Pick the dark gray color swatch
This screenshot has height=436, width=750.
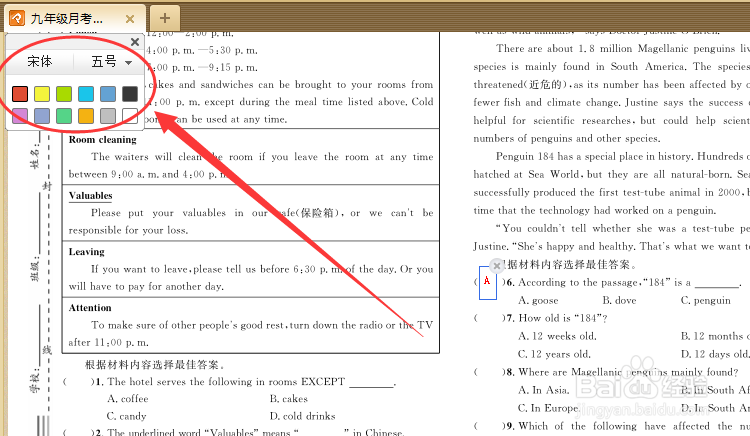(x=130, y=94)
